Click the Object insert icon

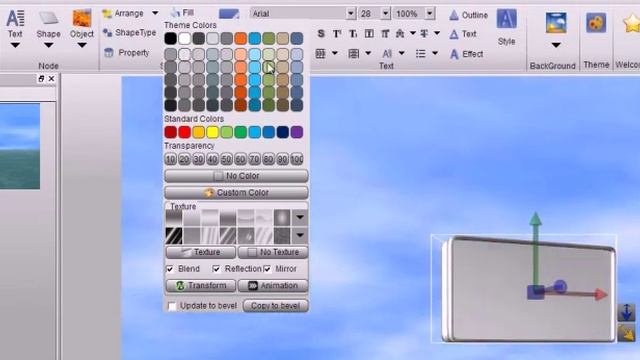pyautogui.click(x=82, y=18)
